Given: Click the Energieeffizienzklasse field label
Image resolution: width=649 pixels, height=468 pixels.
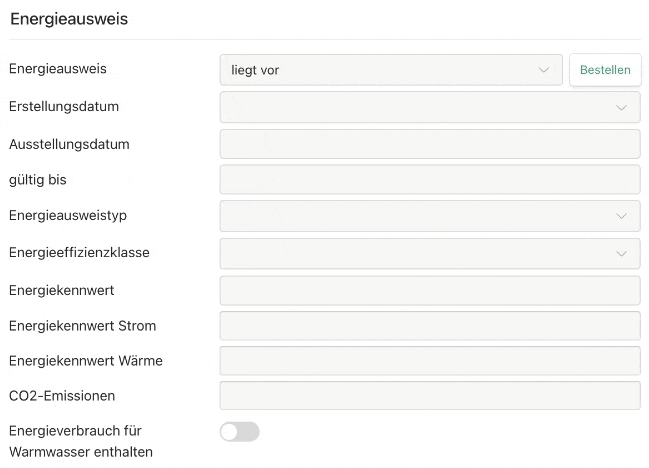Looking at the screenshot, I should pos(79,253).
